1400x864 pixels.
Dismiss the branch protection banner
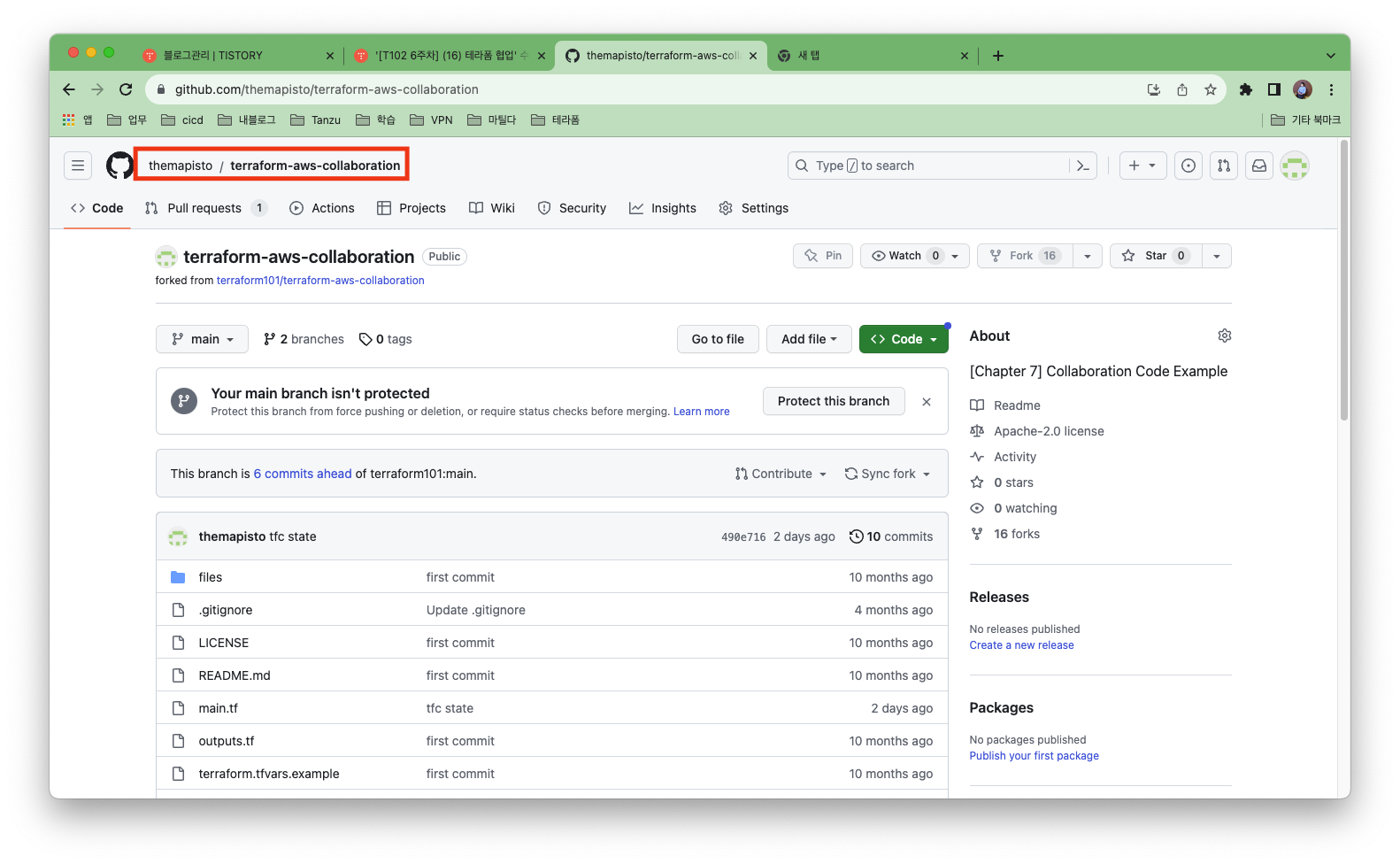pyautogui.click(x=927, y=402)
